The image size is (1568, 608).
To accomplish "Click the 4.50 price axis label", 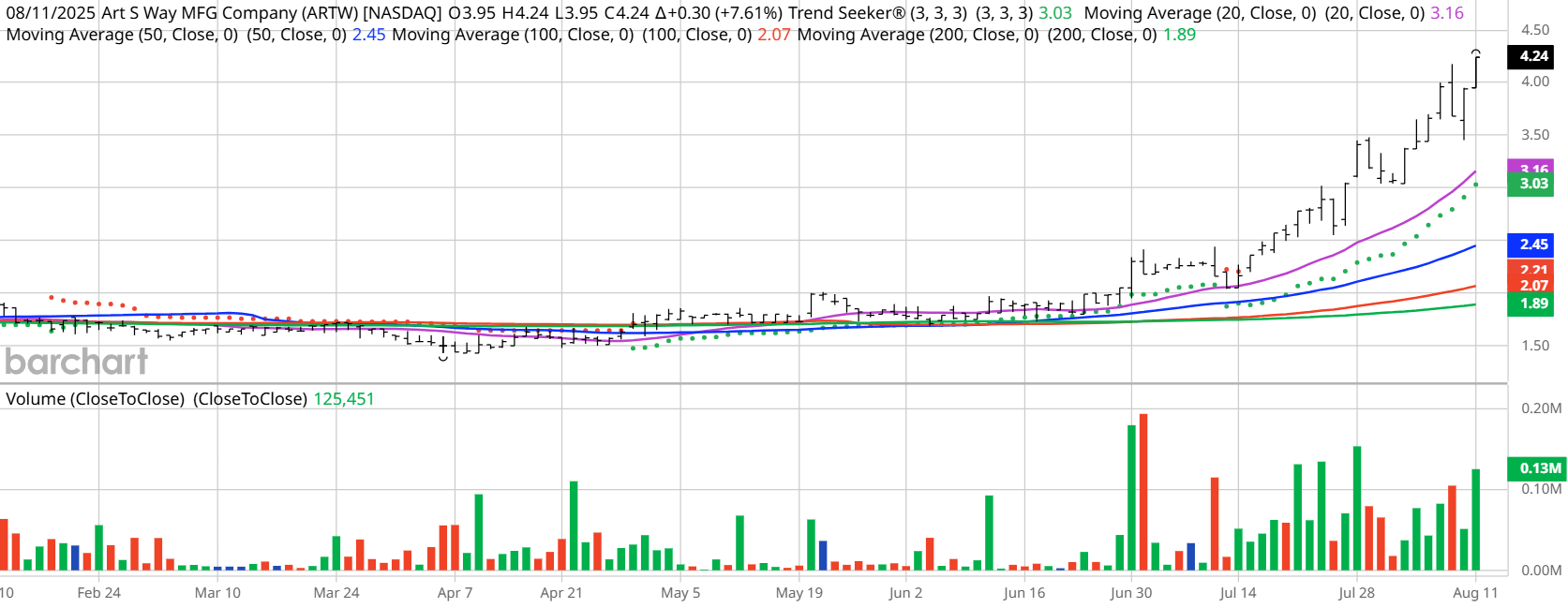I will (x=1535, y=30).
